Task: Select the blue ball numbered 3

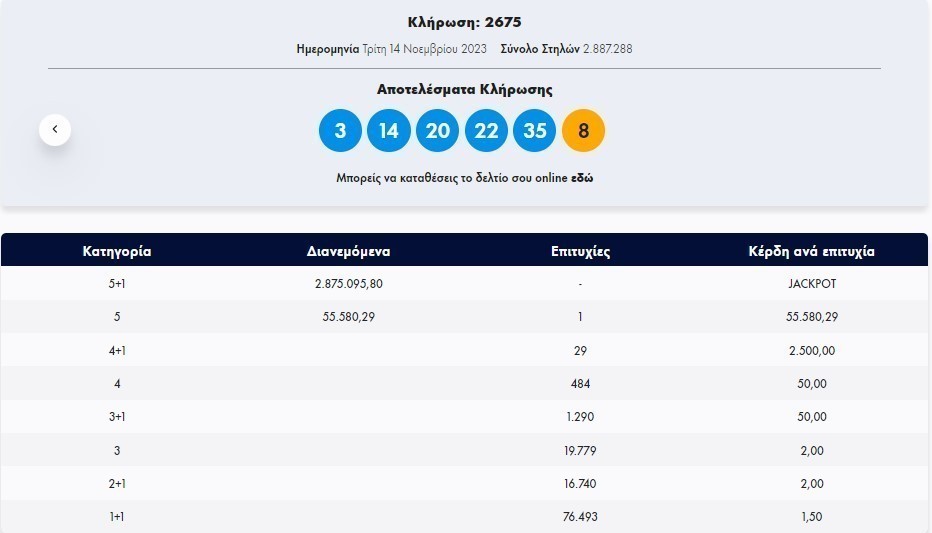Action: coord(340,131)
